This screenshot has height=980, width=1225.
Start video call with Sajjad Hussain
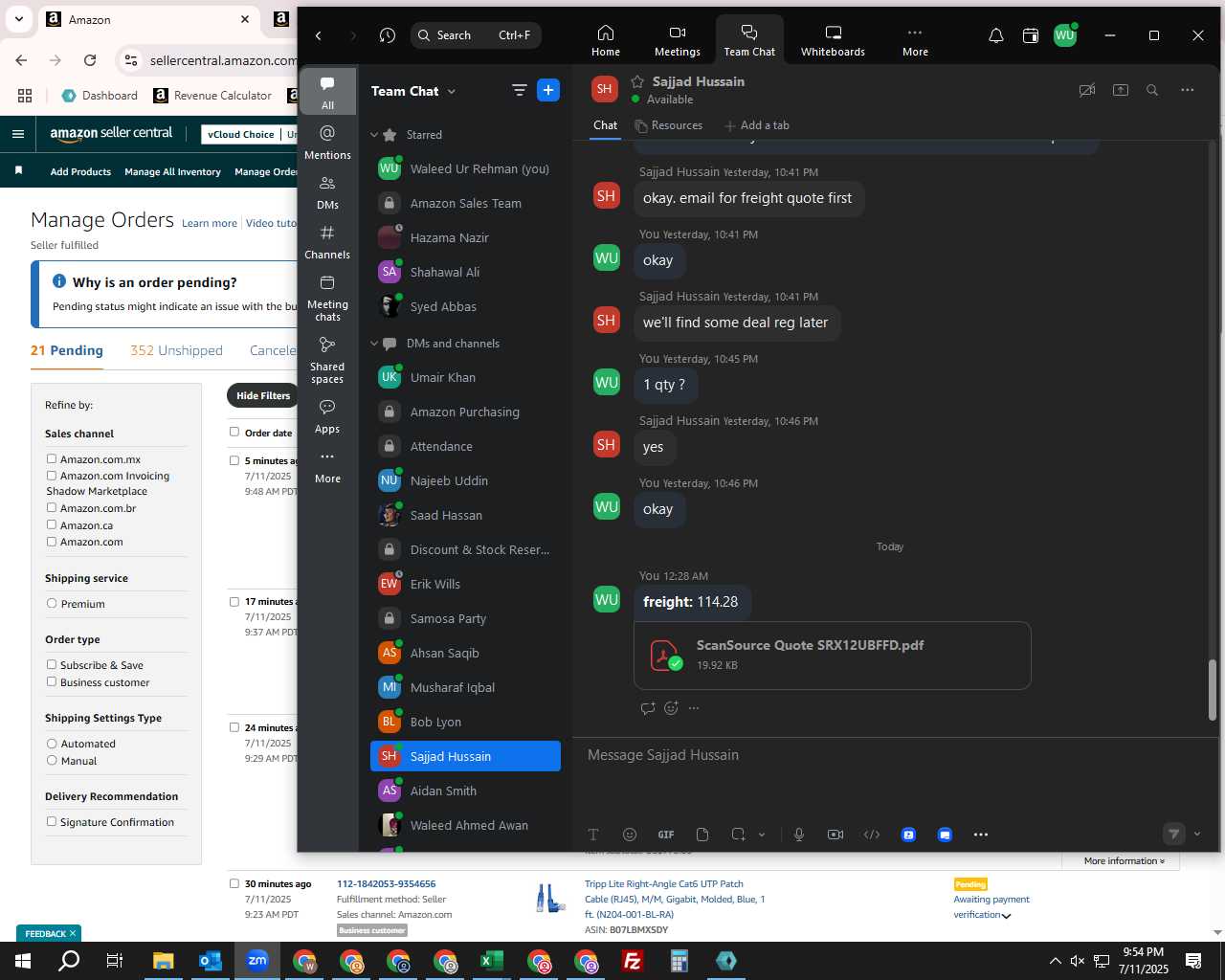(1086, 90)
